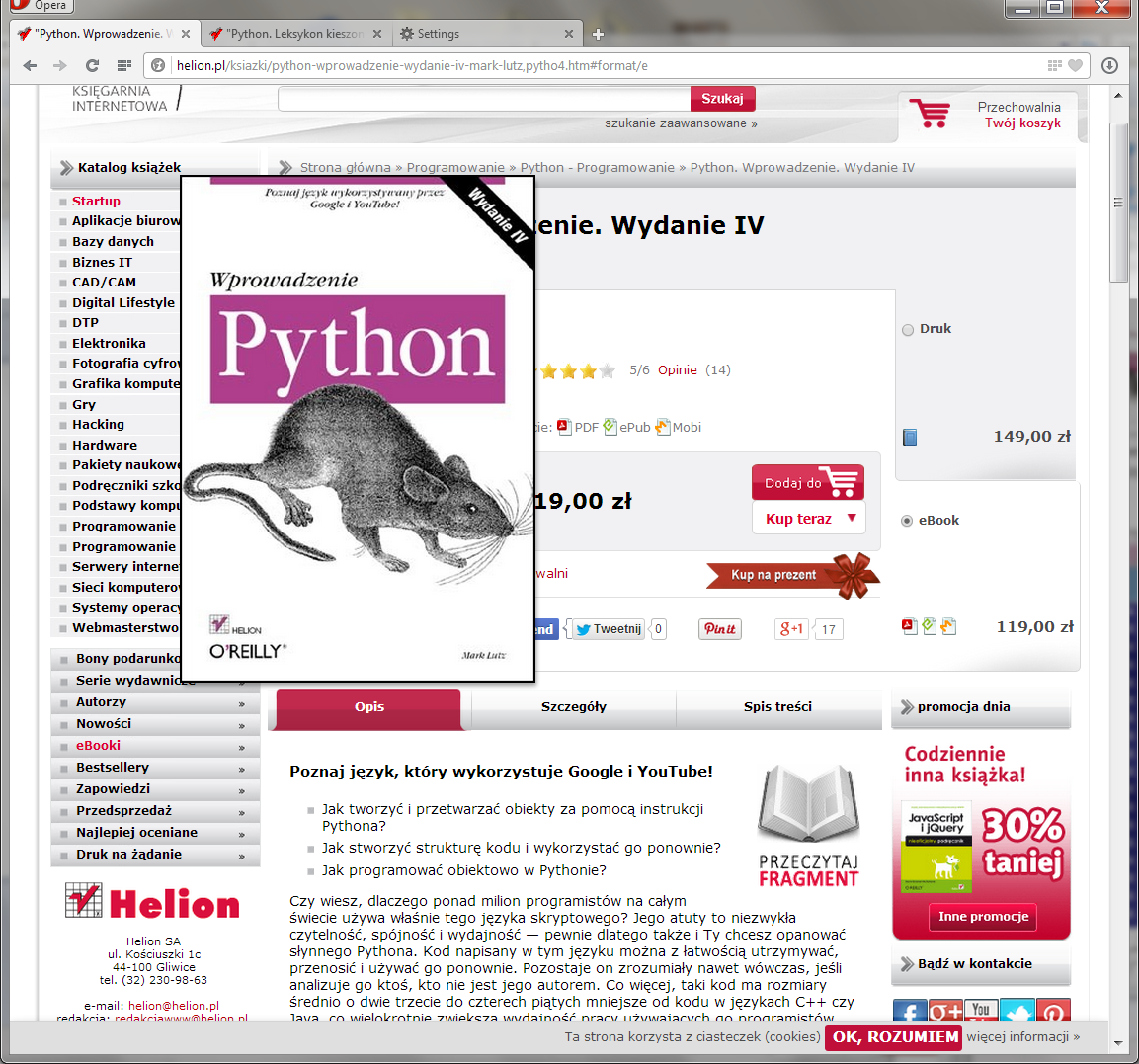Viewport: 1139px width, 1064px height.
Task: Click the shopping cart icon for Twój koszyk
Action: click(x=929, y=114)
